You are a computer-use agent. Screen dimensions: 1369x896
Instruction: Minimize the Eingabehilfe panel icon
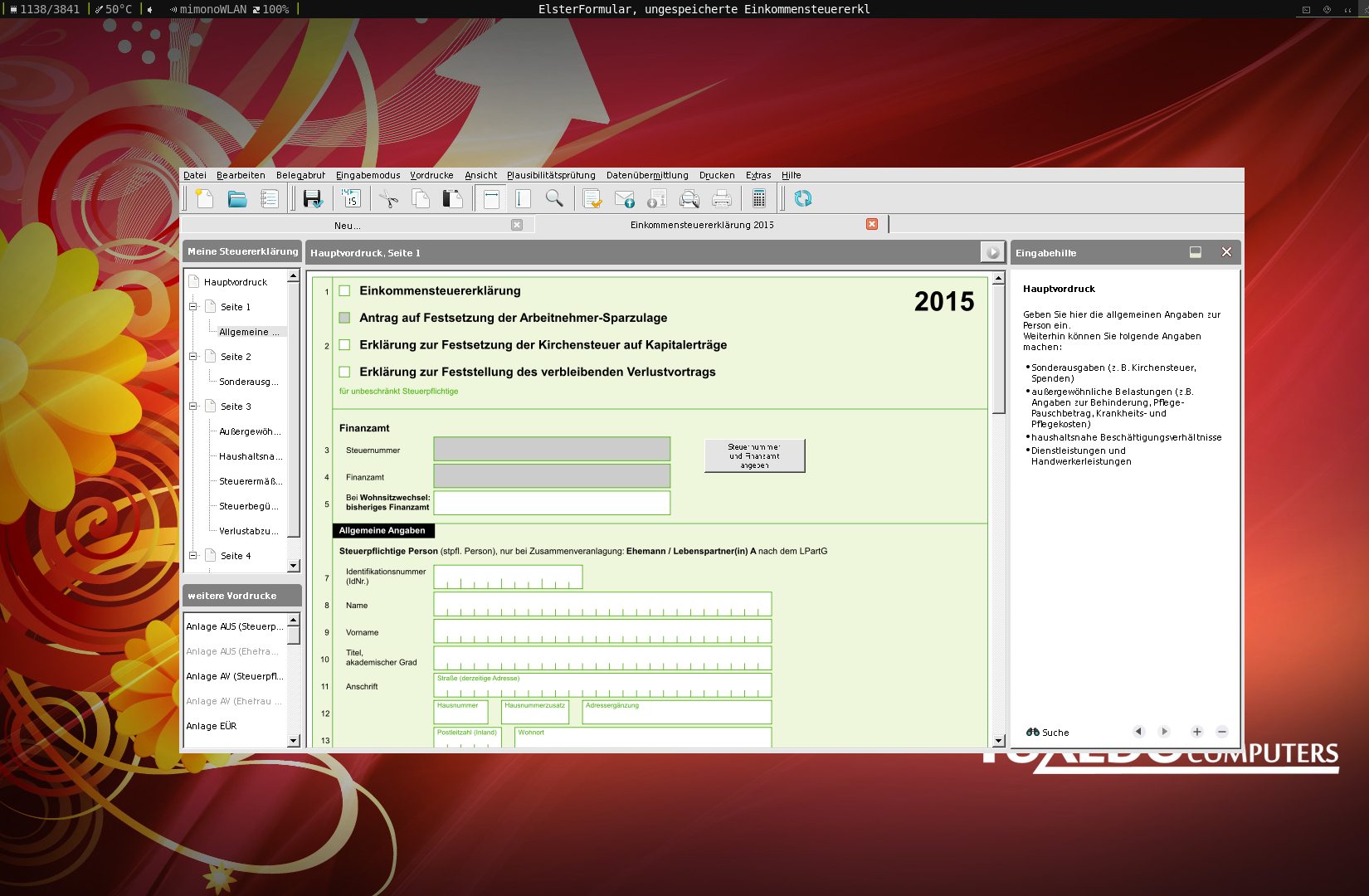coord(1196,252)
